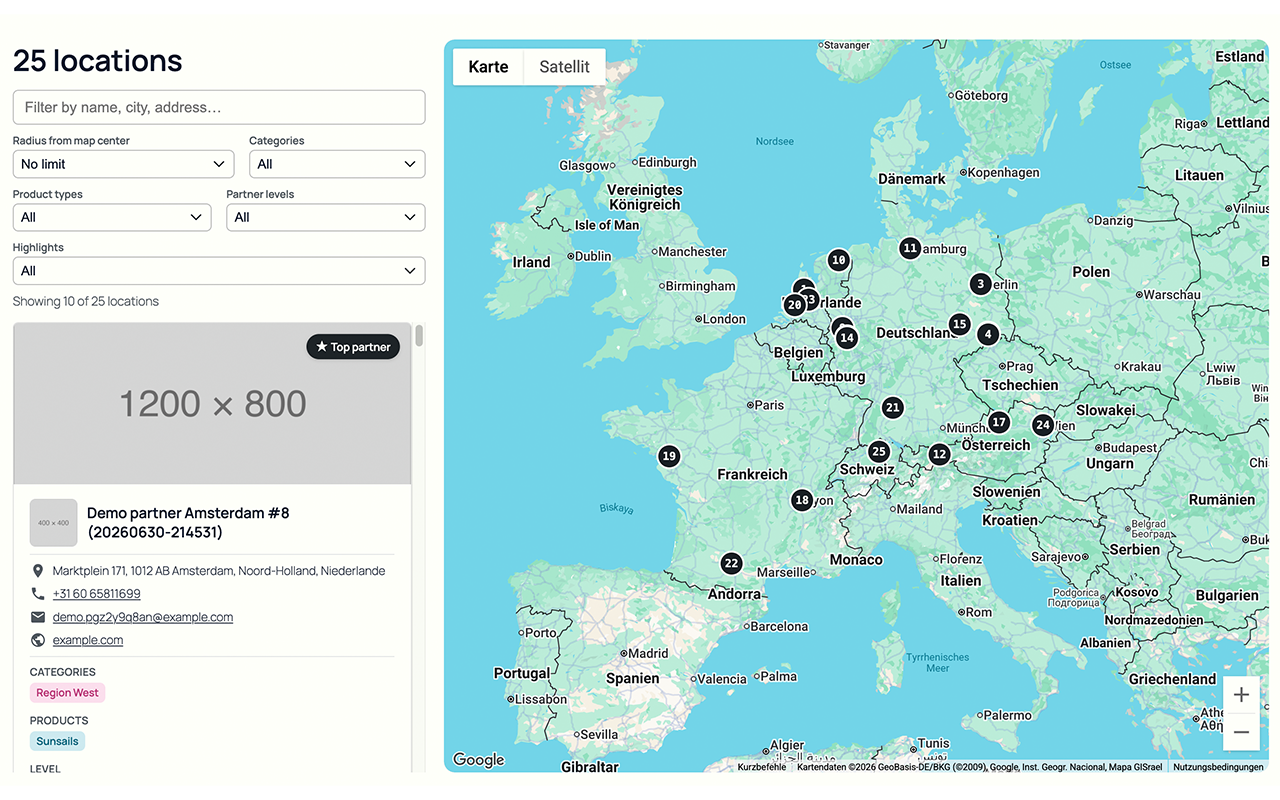The width and height of the screenshot is (1280, 800).
Task: Switch to Satellit map view
Action: coord(565,67)
